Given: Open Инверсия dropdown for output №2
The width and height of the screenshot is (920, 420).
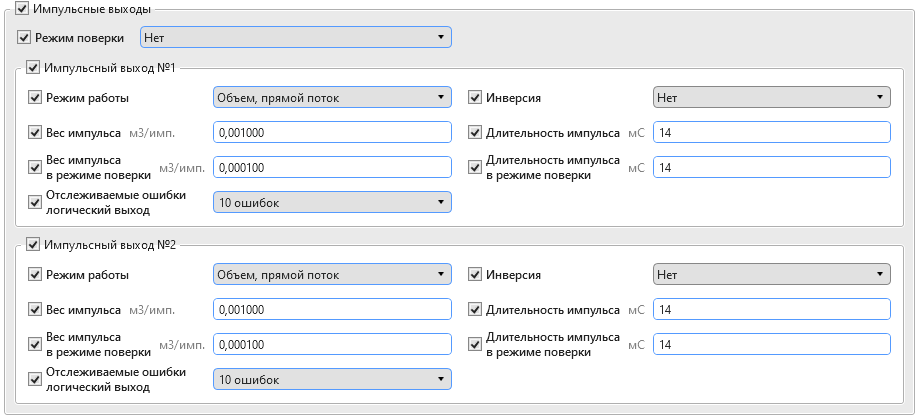Looking at the screenshot, I should [772, 274].
